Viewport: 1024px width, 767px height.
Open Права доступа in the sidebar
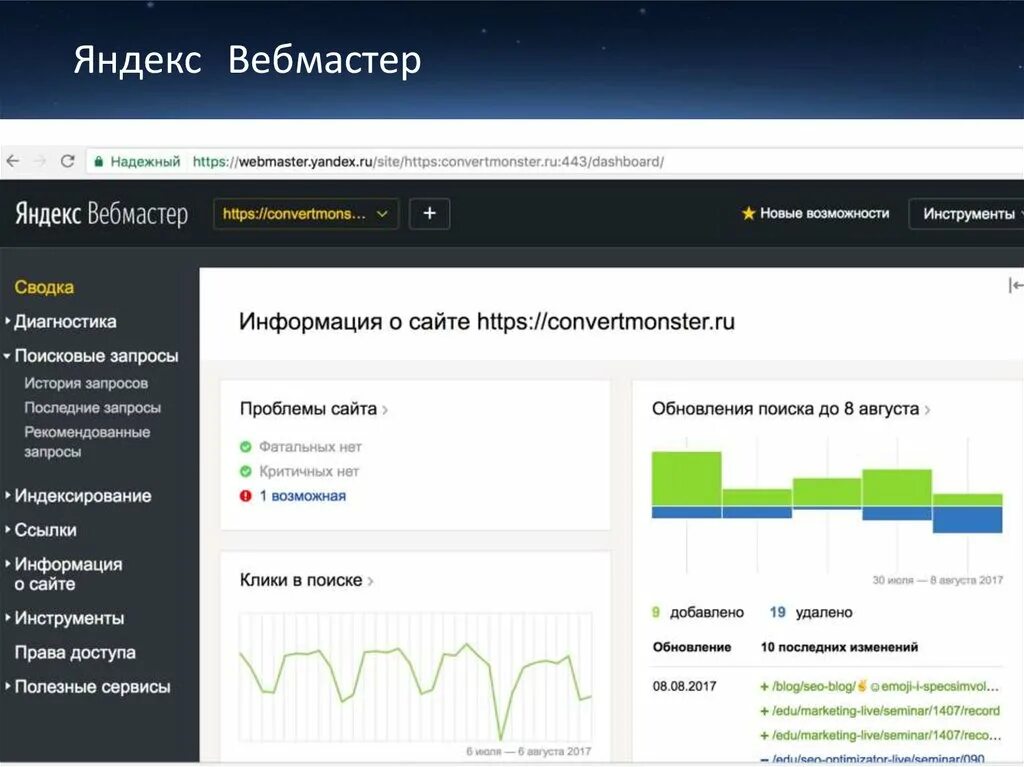click(x=75, y=653)
